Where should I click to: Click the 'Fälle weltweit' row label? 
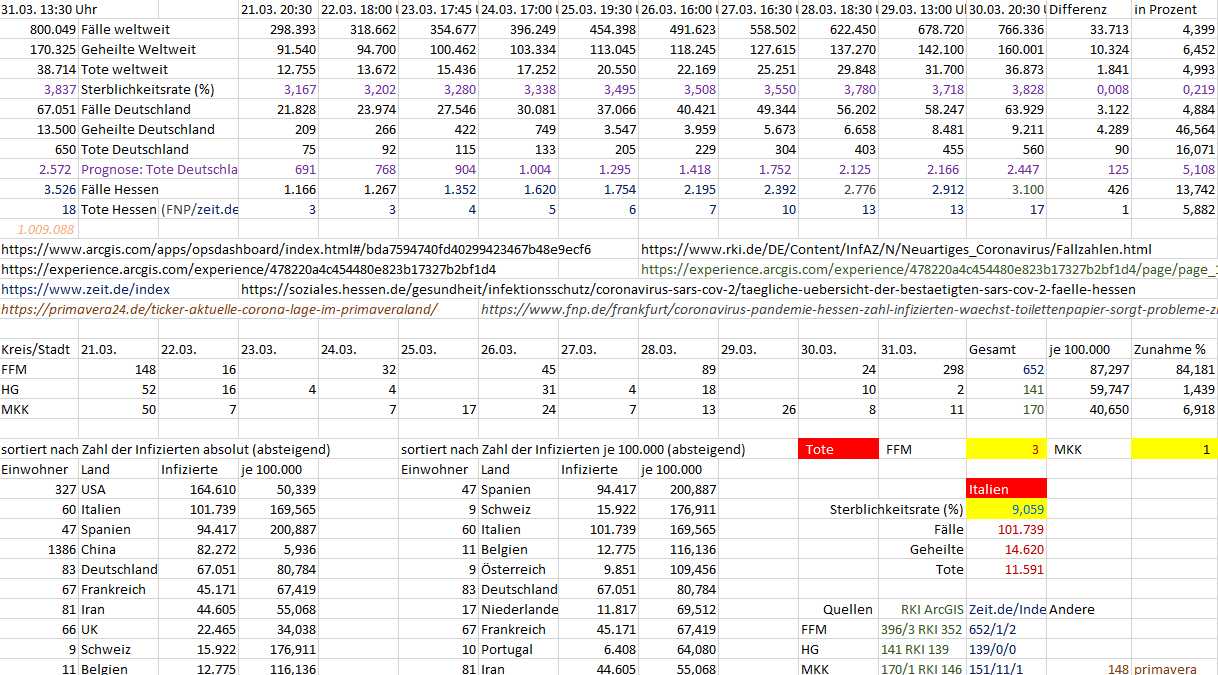123,29
